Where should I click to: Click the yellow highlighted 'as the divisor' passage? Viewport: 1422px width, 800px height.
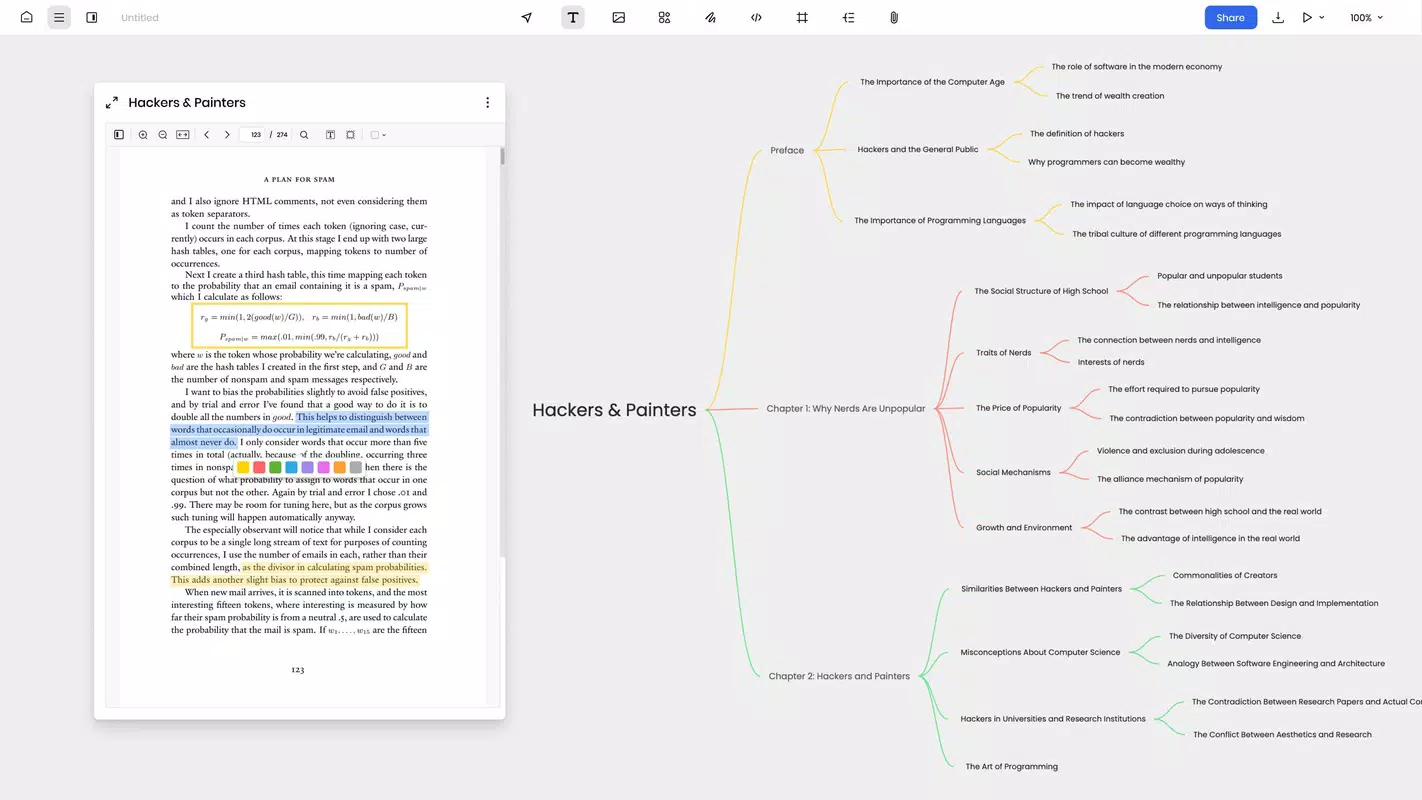298,573
